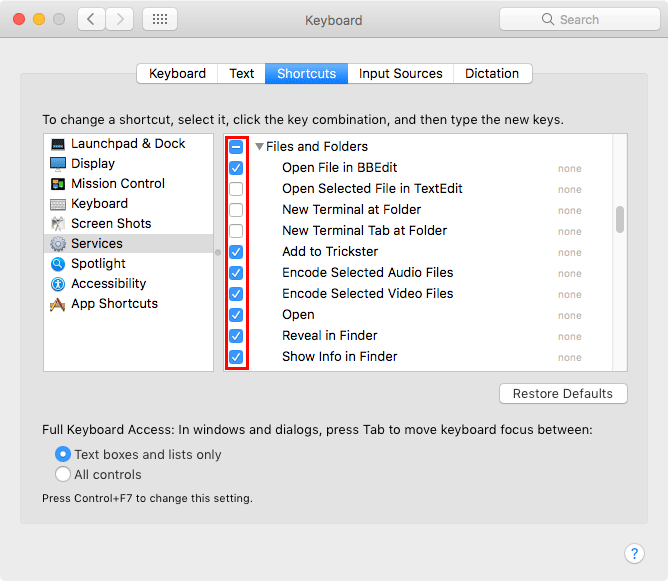Viewport: 668px width, 581px height.
Task: Click shortcut 'none' for Encode Selected Audio Files
Action: (x=570, y=273)
